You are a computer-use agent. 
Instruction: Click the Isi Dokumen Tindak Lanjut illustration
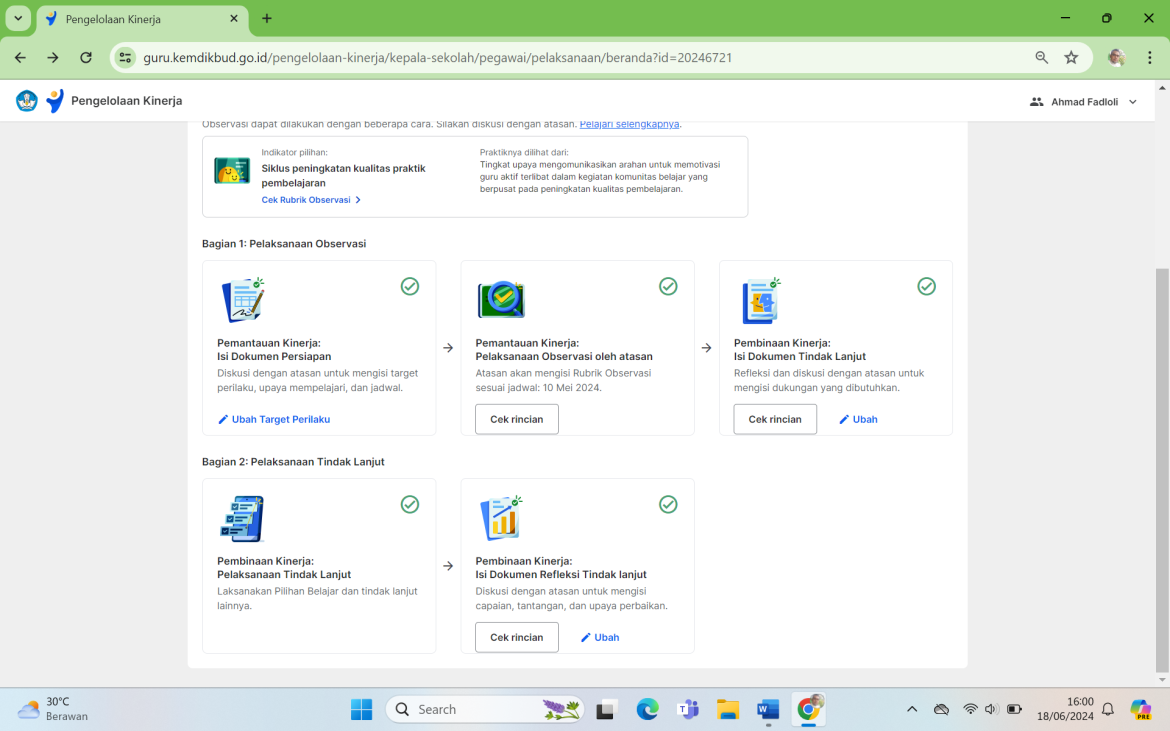click(760, 300)
